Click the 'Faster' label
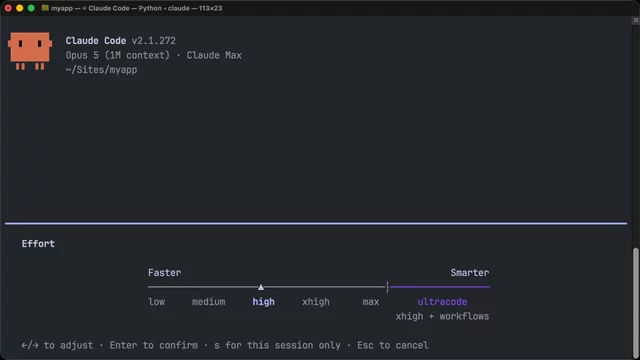 tap(164, 273)
